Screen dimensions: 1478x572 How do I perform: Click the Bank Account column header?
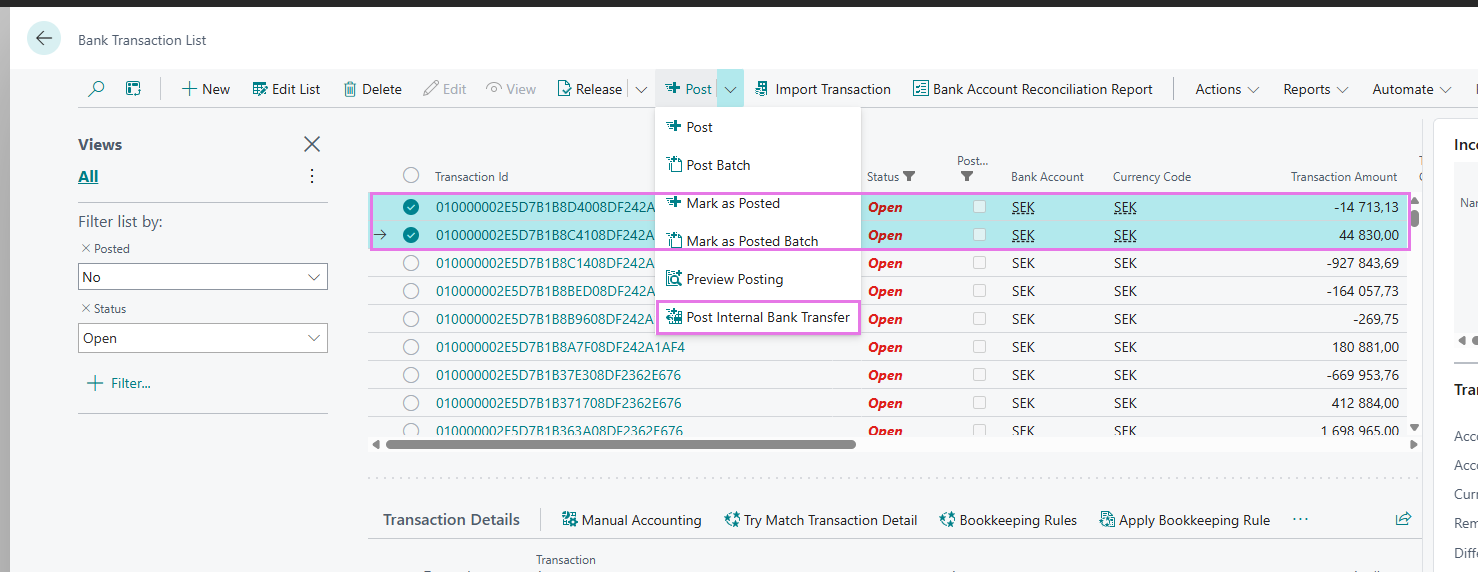1047,176
